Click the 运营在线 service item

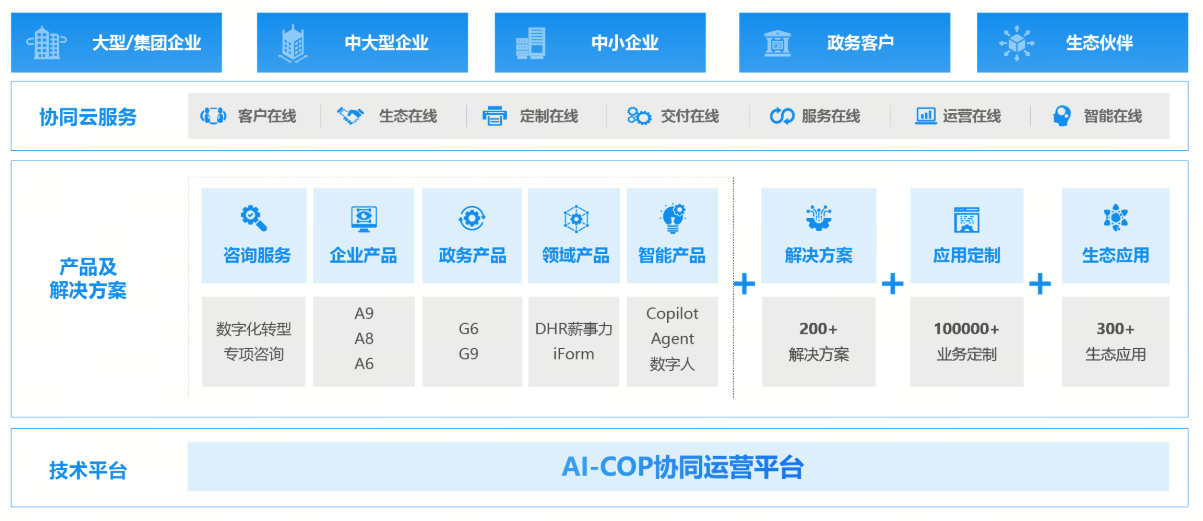pyautogui.click(x=958, y=116)
